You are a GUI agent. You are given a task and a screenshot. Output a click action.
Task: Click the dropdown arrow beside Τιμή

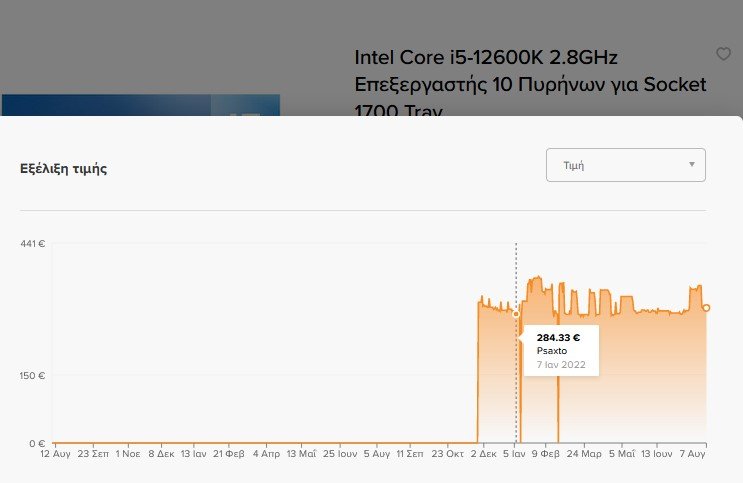coord(691,164)
